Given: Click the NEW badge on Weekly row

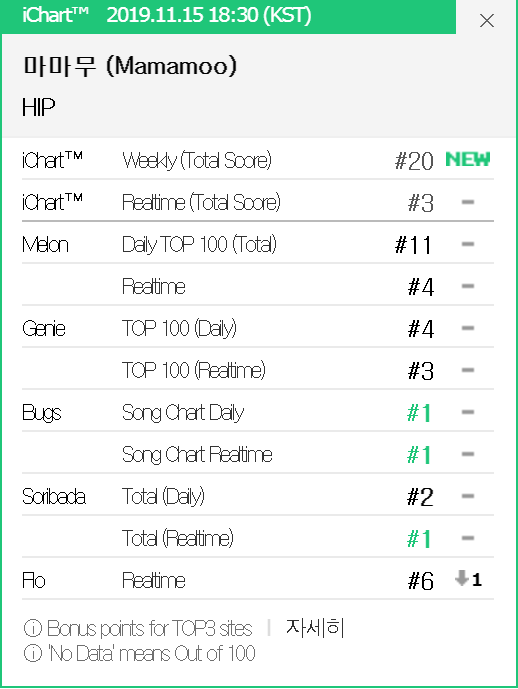Looking at the screenshot, I should coord(468,159).
